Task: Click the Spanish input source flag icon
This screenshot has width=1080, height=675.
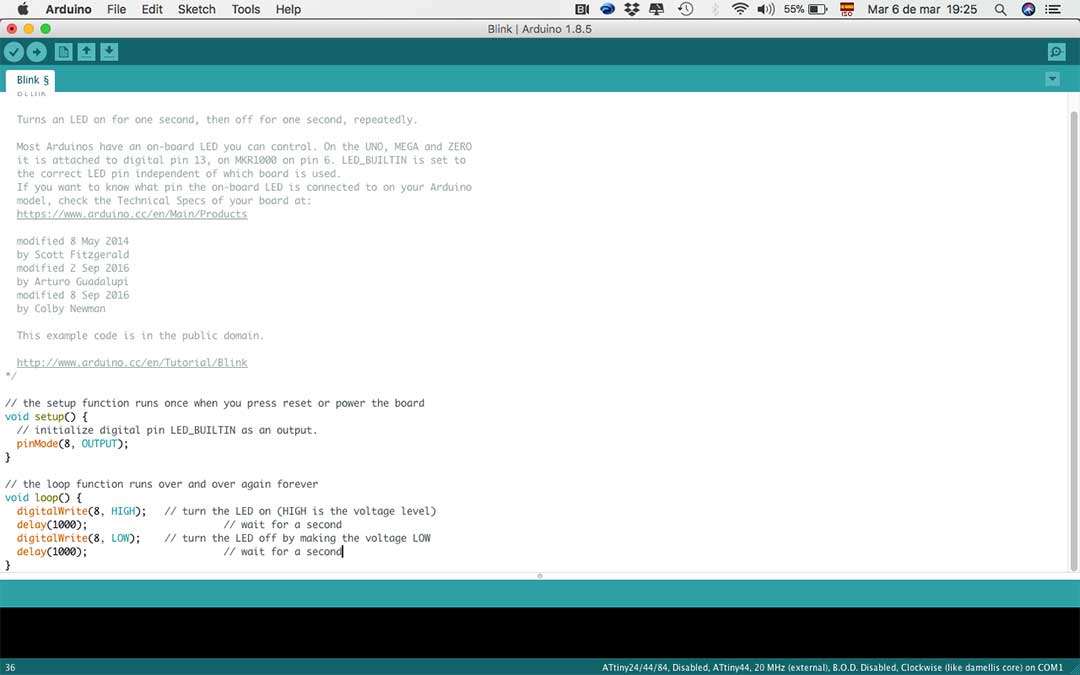Action: 847,9
